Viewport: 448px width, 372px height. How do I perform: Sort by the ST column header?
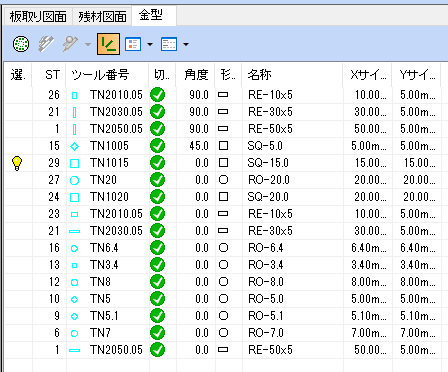(x=49, y=75)
